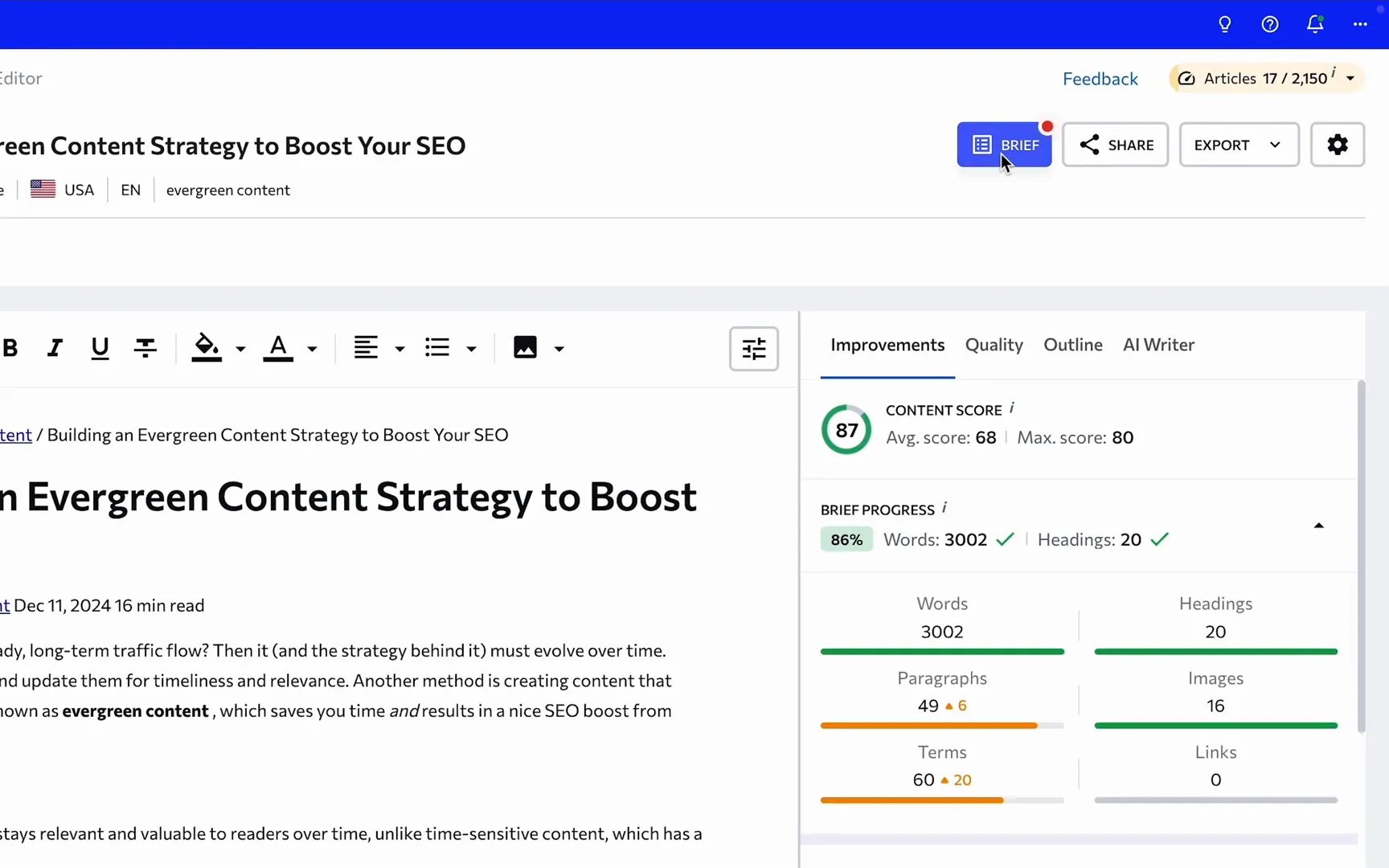The height and width of the screenshot is (868, 1389).
Task: Open the notifications bell
Action: coord(1315,24)
